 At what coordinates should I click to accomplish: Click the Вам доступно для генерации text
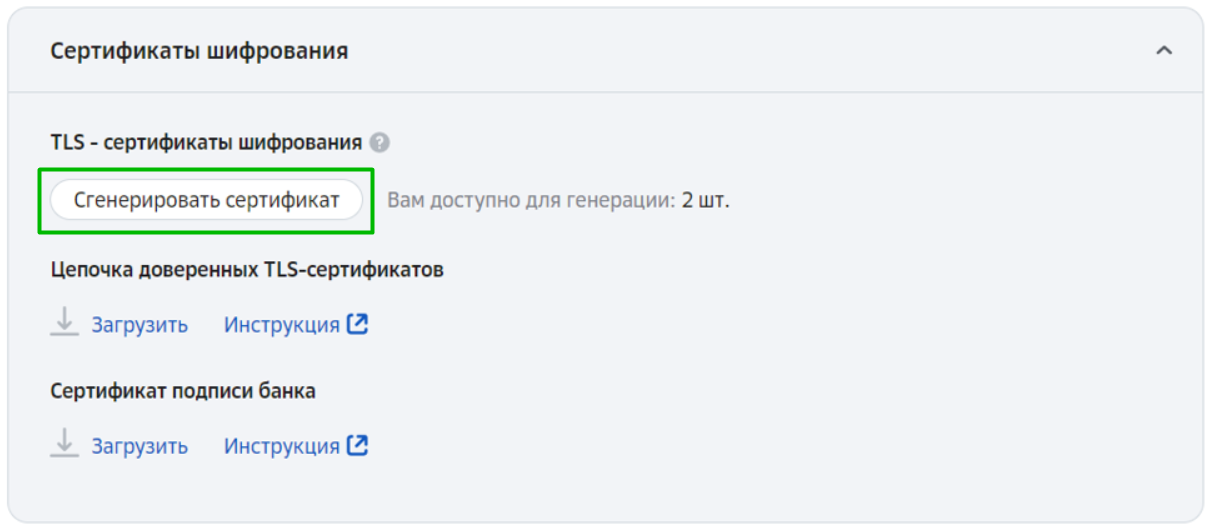click(x=531, y=200)
